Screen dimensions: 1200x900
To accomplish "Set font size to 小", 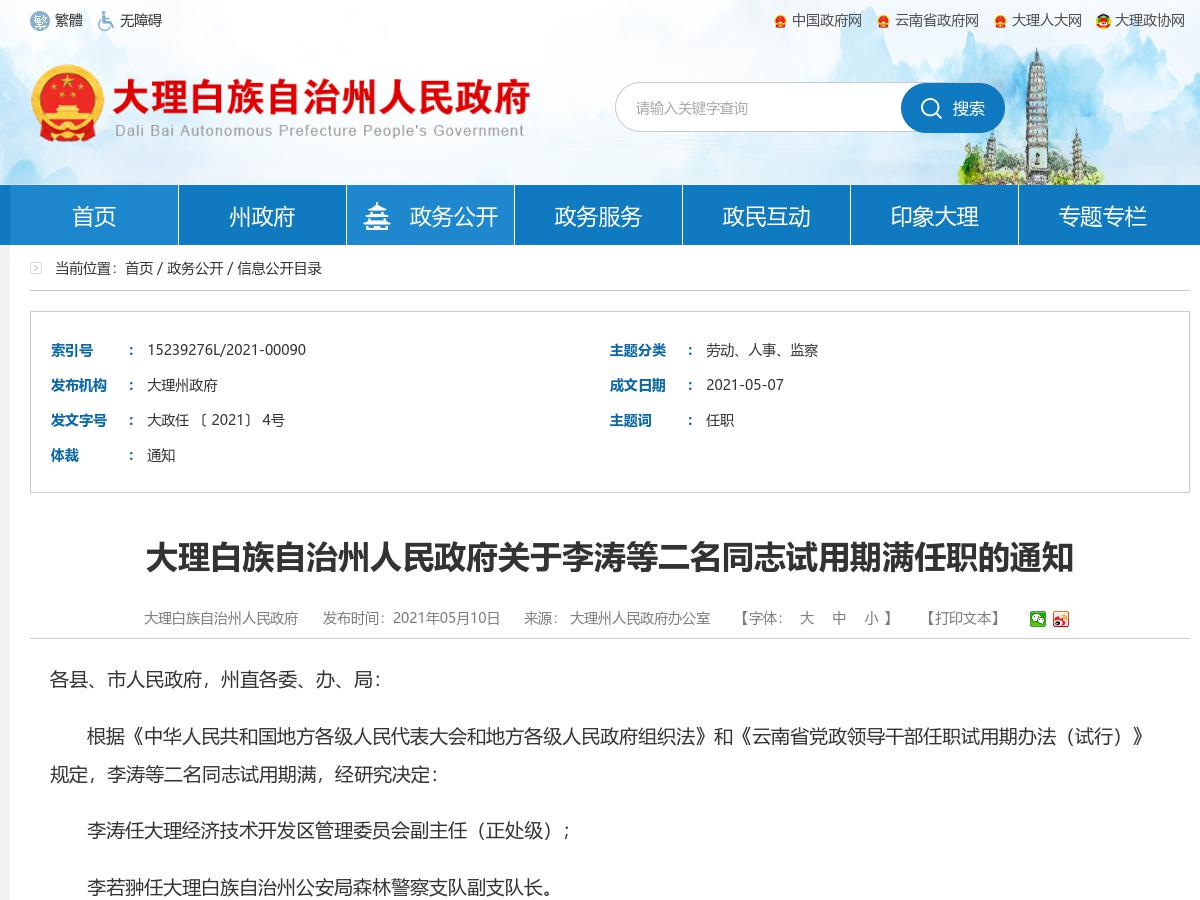I will 871,618.
